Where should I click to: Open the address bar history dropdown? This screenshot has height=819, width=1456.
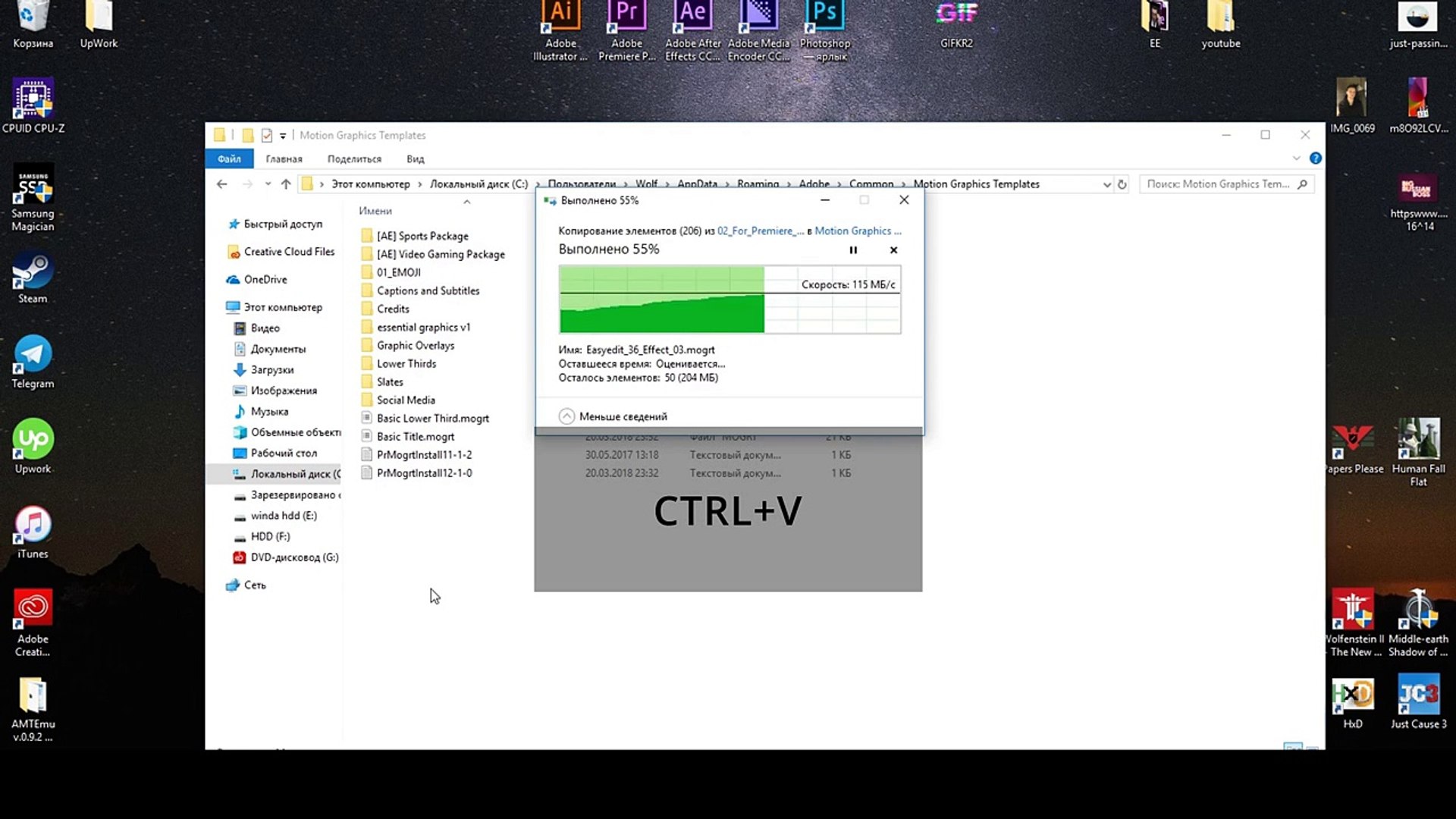[1106, 184]
